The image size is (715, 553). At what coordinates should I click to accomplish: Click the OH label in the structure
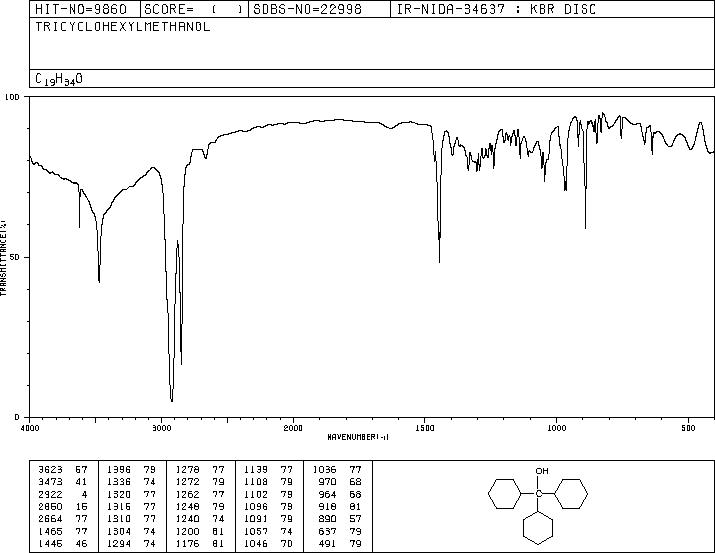[x=542, y=471]
